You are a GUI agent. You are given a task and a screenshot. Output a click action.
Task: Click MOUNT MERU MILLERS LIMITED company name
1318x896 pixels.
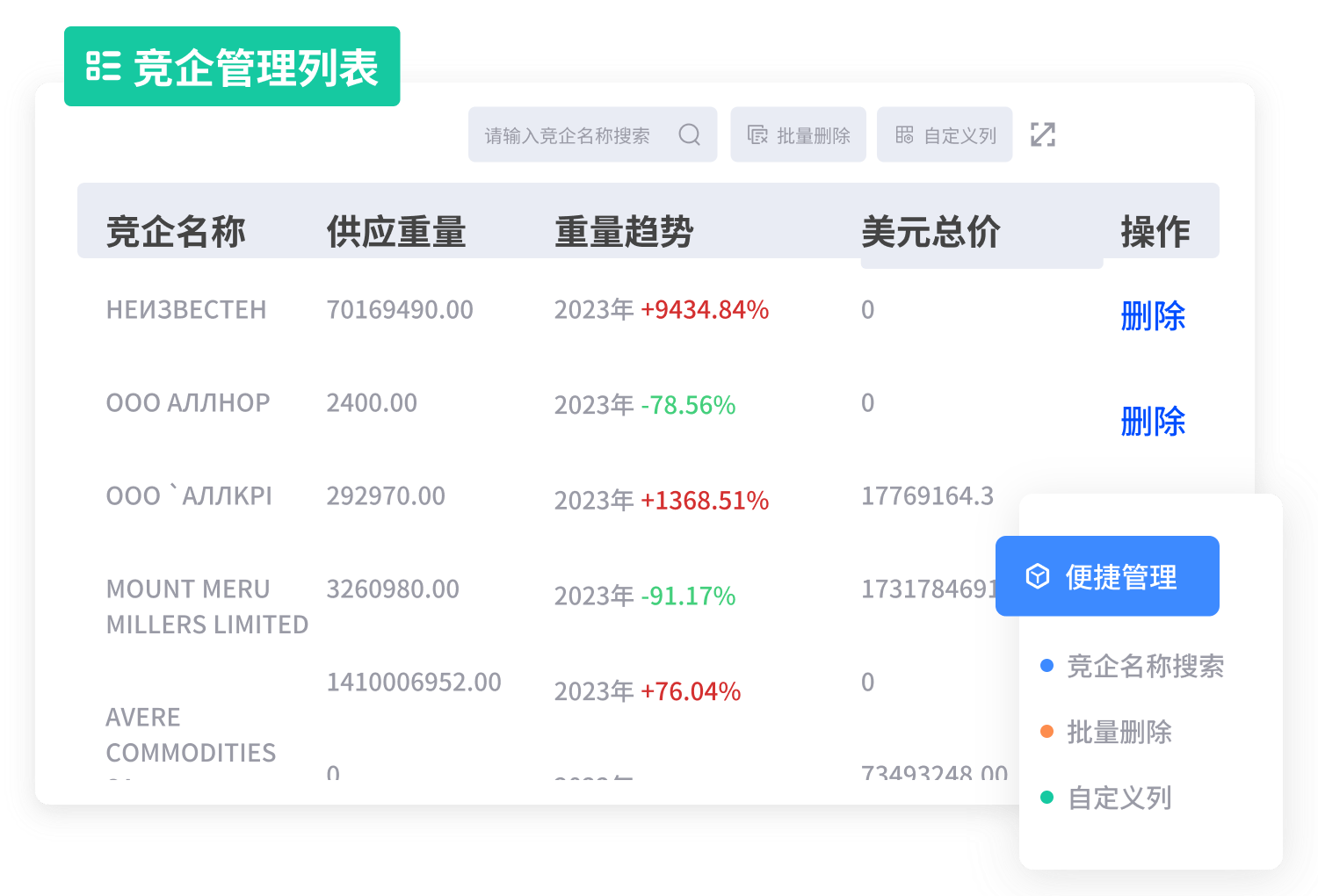click(x=206, y=606)
